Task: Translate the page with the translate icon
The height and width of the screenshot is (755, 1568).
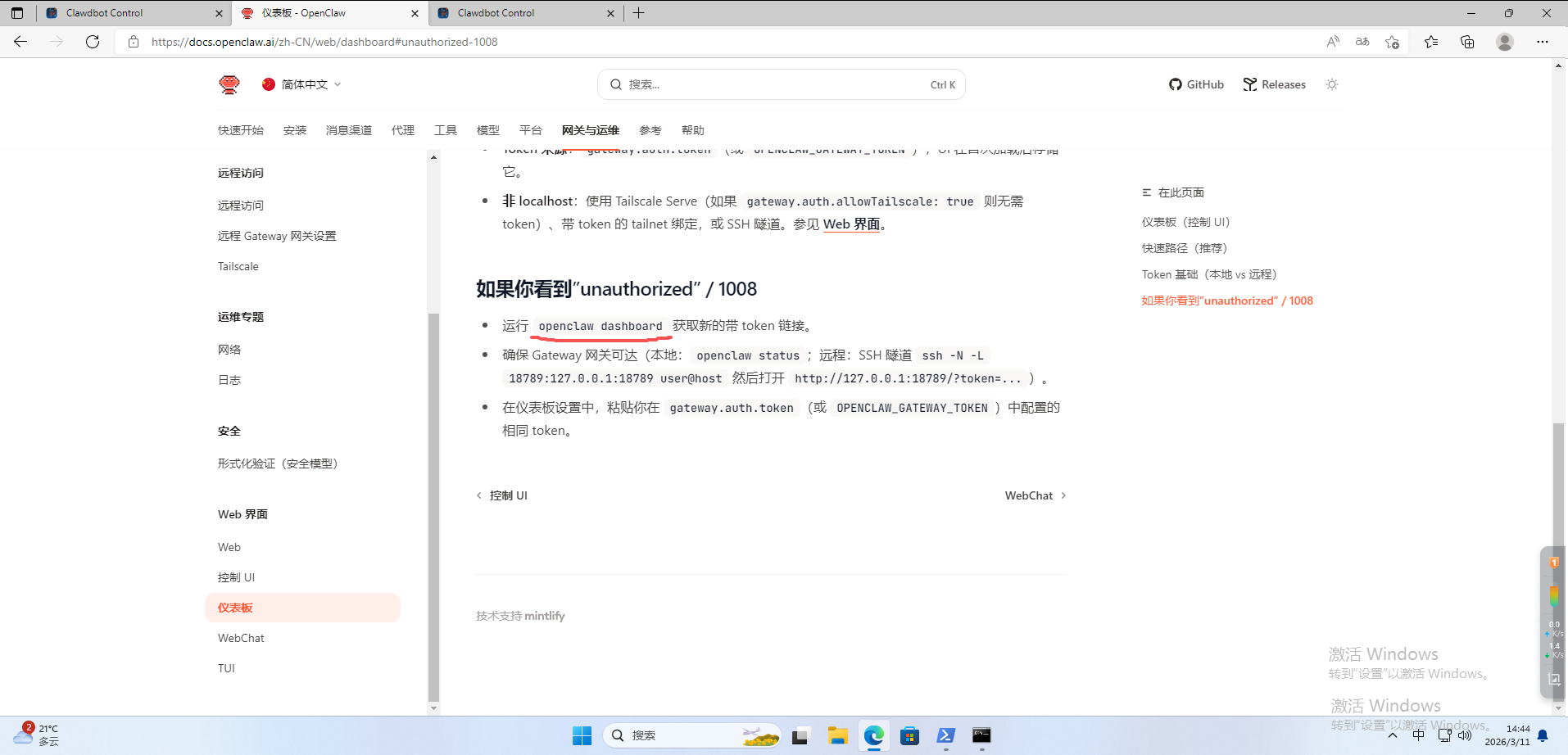Action: point(1362,41)
